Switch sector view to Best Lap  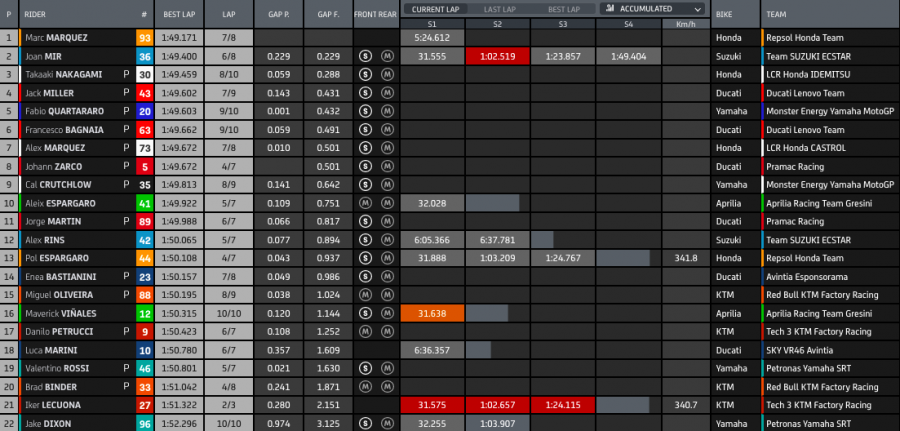coord(563,8)
